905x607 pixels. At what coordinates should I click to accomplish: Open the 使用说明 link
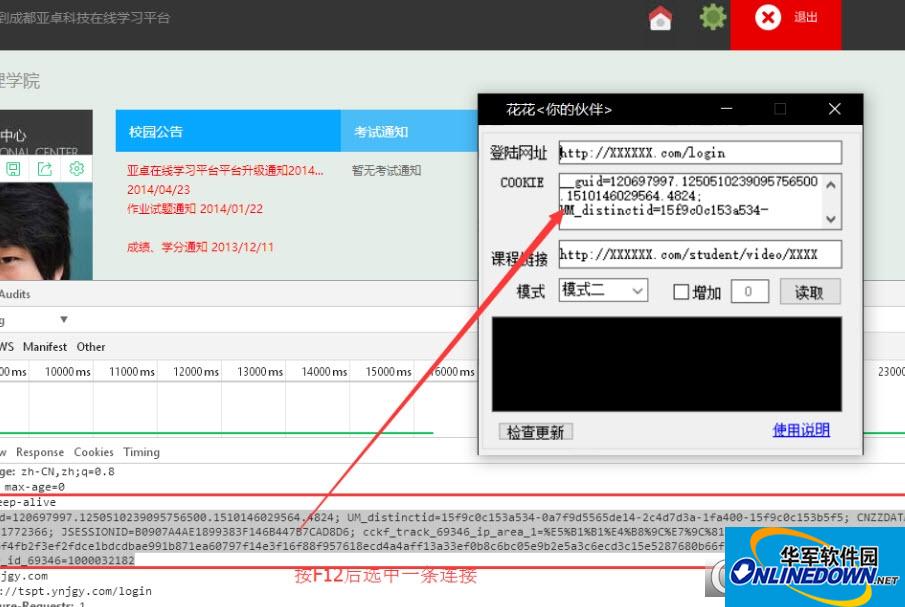801,430
